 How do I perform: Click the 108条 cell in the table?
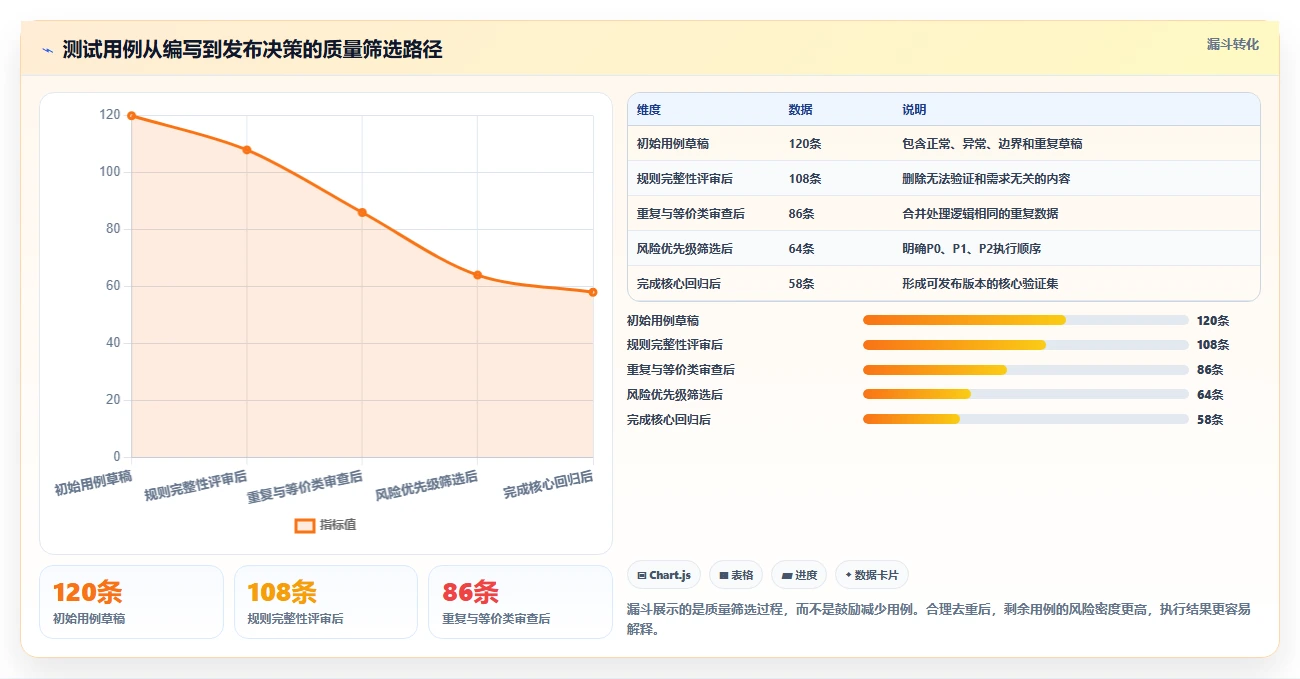pyautogui.click(x=804, y=179)
